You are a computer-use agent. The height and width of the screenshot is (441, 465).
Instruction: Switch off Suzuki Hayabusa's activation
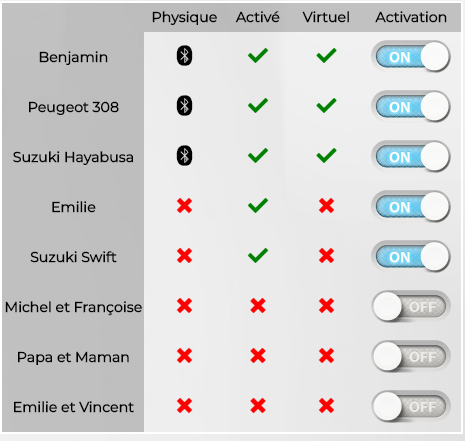point(411,157)
